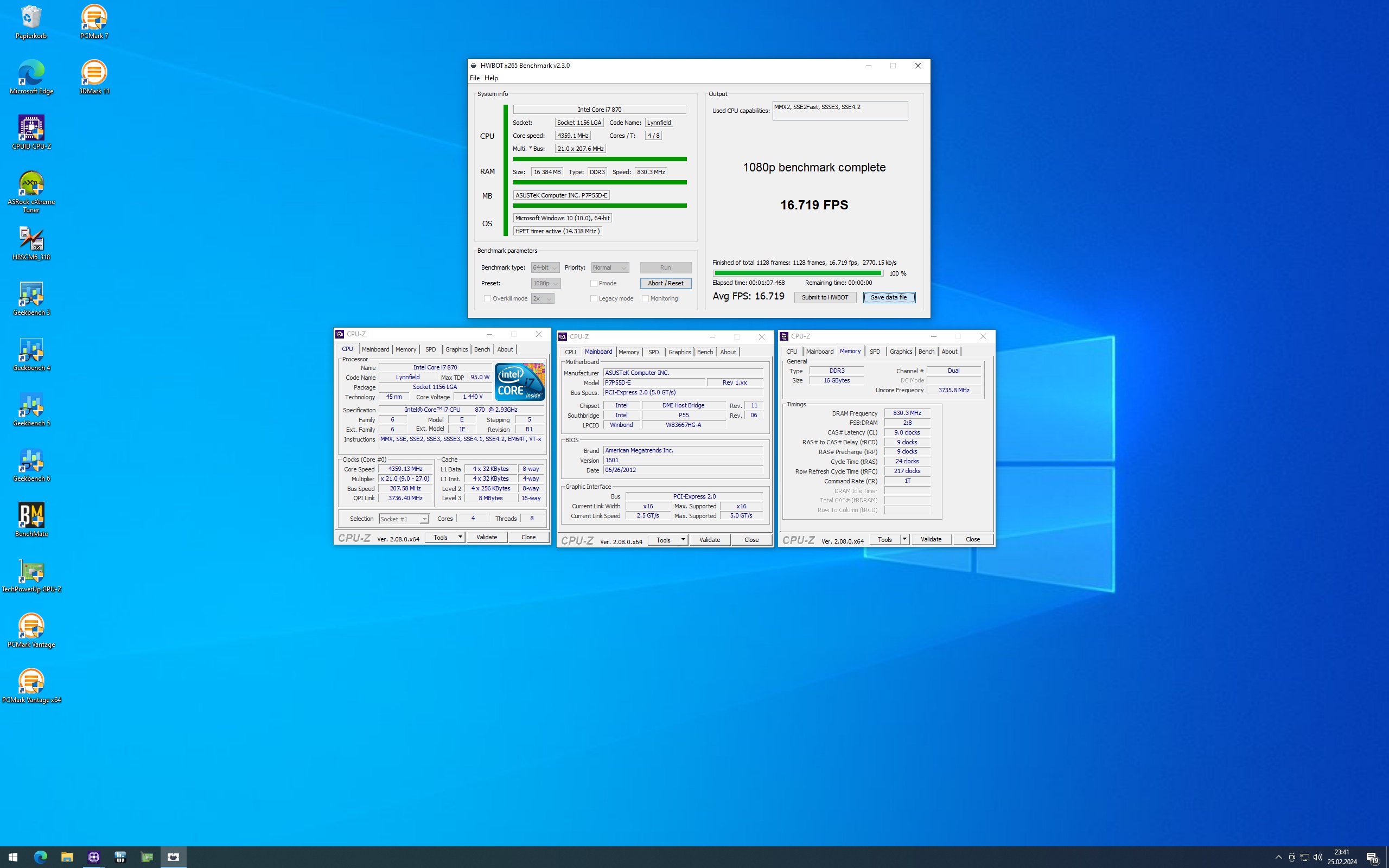Open the HWBOT File menu
This screenshot has height=868, width=1389.
(475, 78)
